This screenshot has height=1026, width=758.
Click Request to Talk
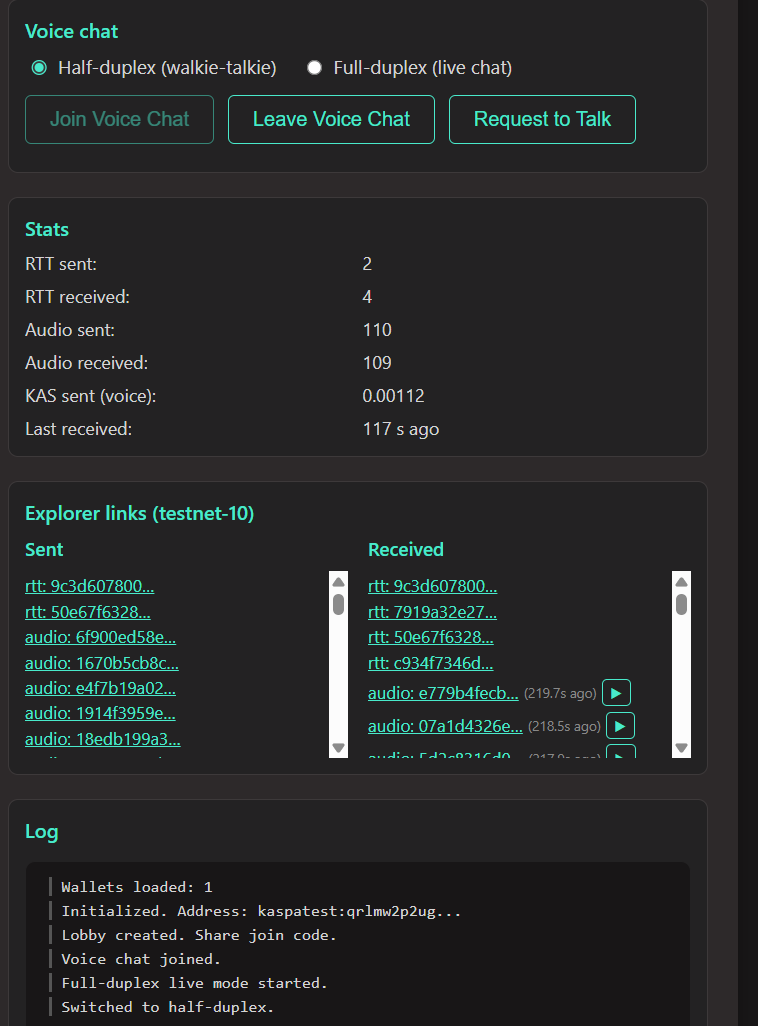(x=542, y=119)
